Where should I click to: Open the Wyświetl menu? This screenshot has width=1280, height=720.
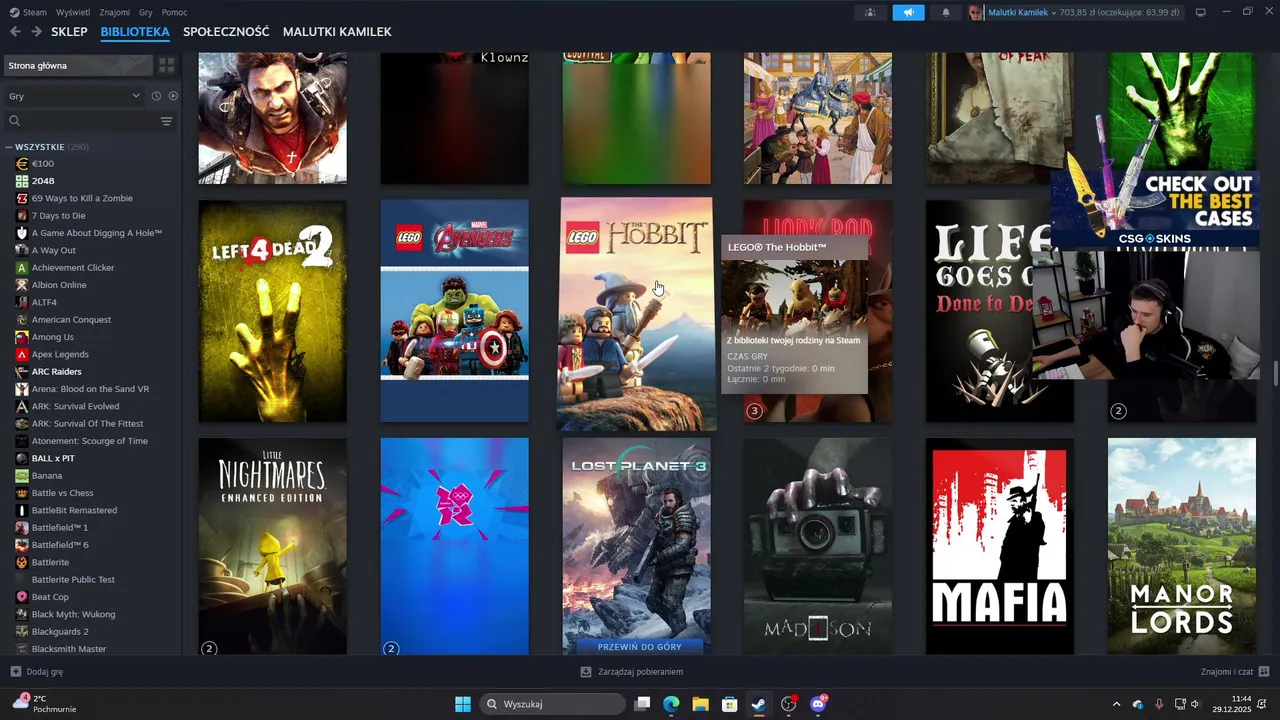pos(72,12)
